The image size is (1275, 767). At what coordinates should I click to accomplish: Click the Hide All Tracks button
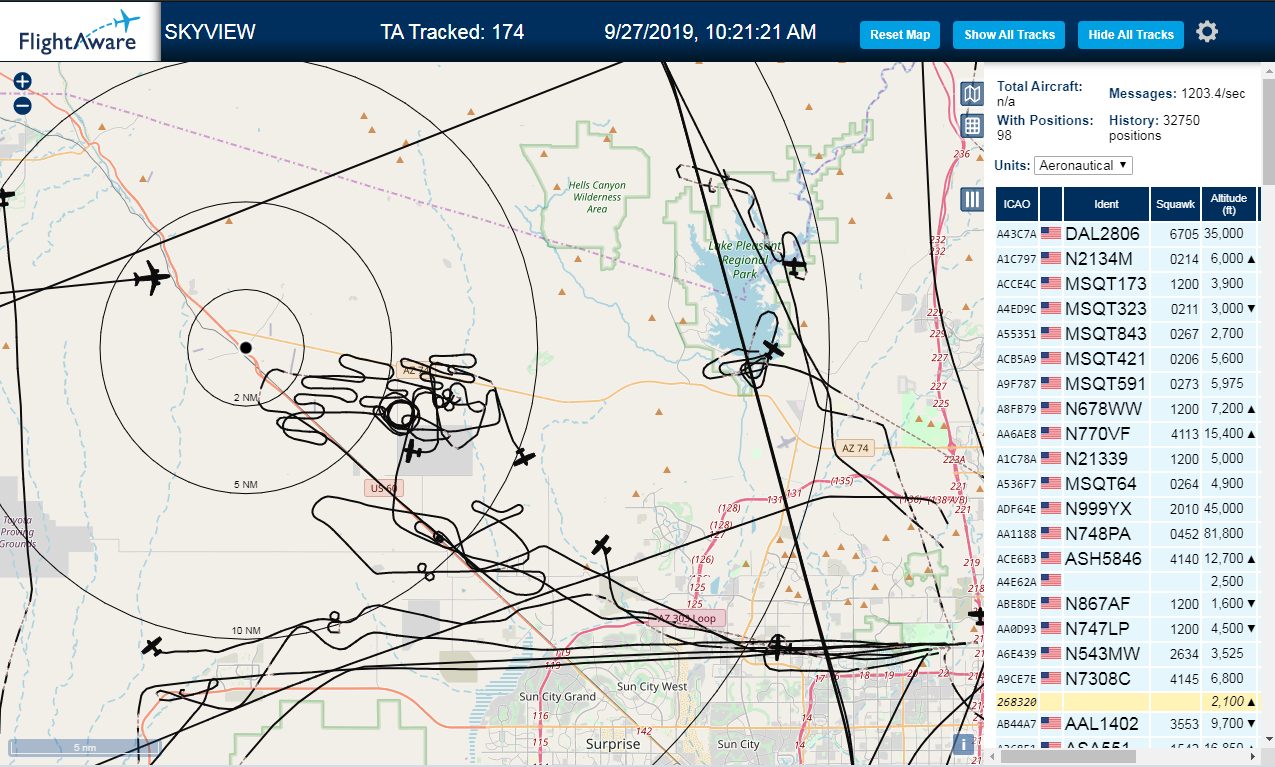(1131, 34)
